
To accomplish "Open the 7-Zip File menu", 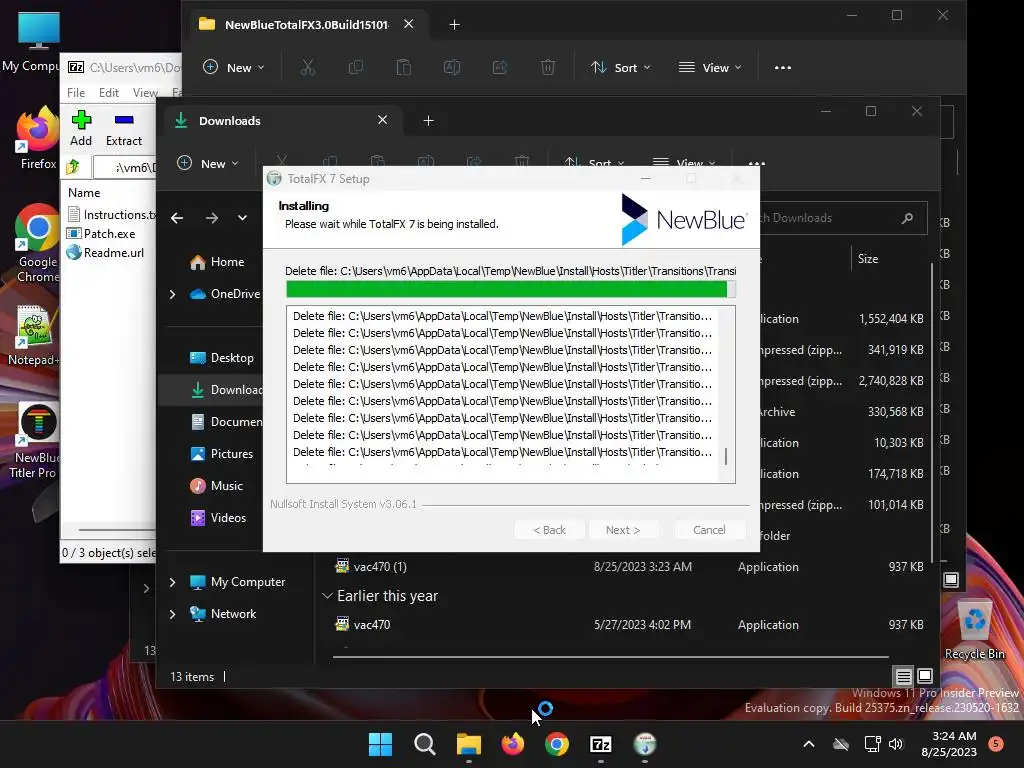I will click(x=76, y=93).
